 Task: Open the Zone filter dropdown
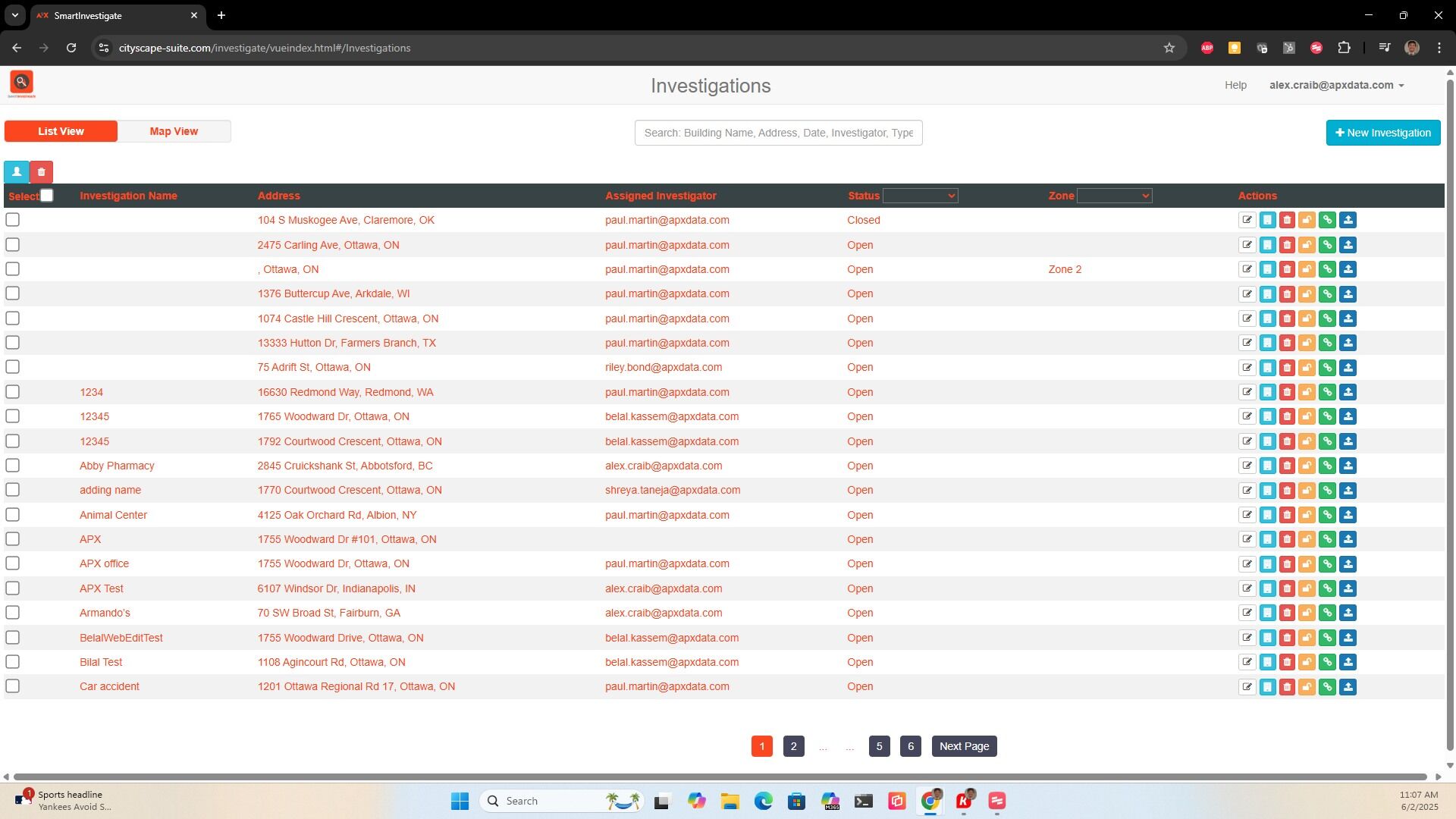(x=1114, y=196)
